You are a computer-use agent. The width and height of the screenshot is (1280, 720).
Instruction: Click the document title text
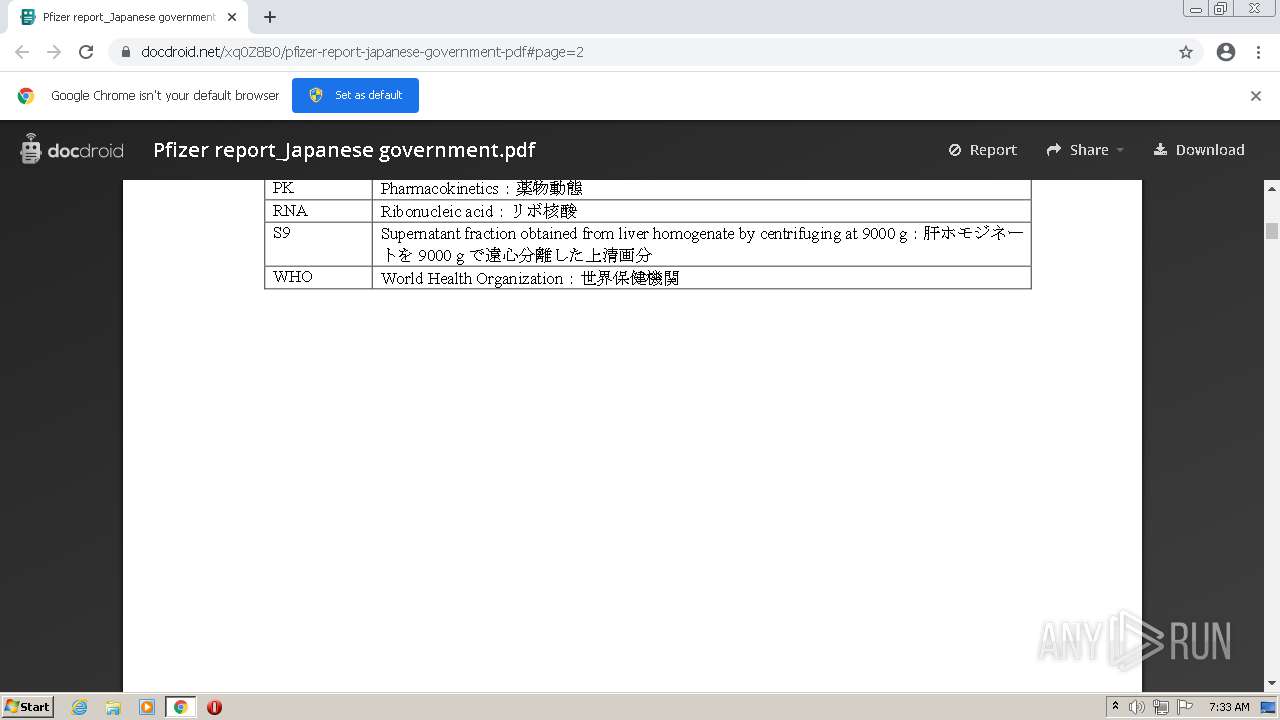pos(344,150)
